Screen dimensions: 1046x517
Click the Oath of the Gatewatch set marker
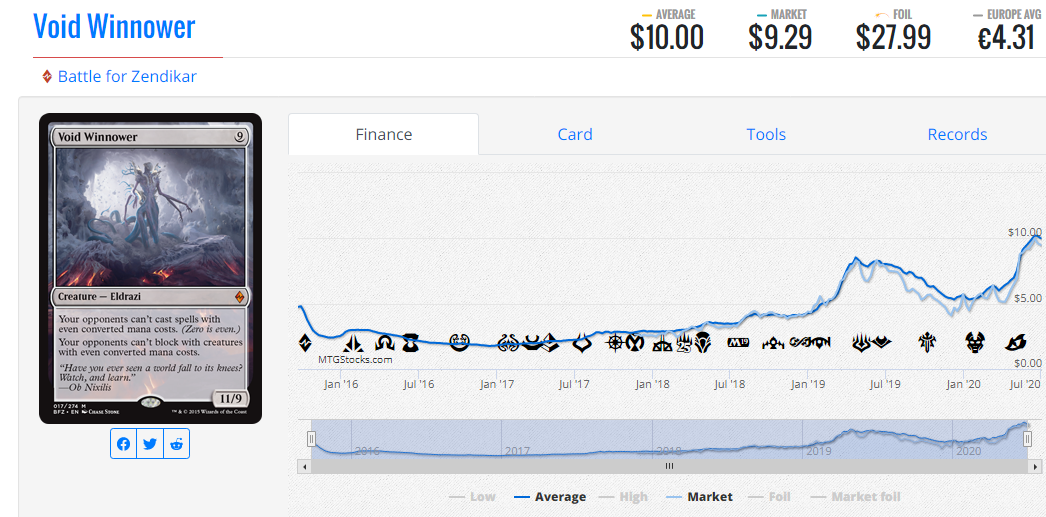(x=353, y=343)
